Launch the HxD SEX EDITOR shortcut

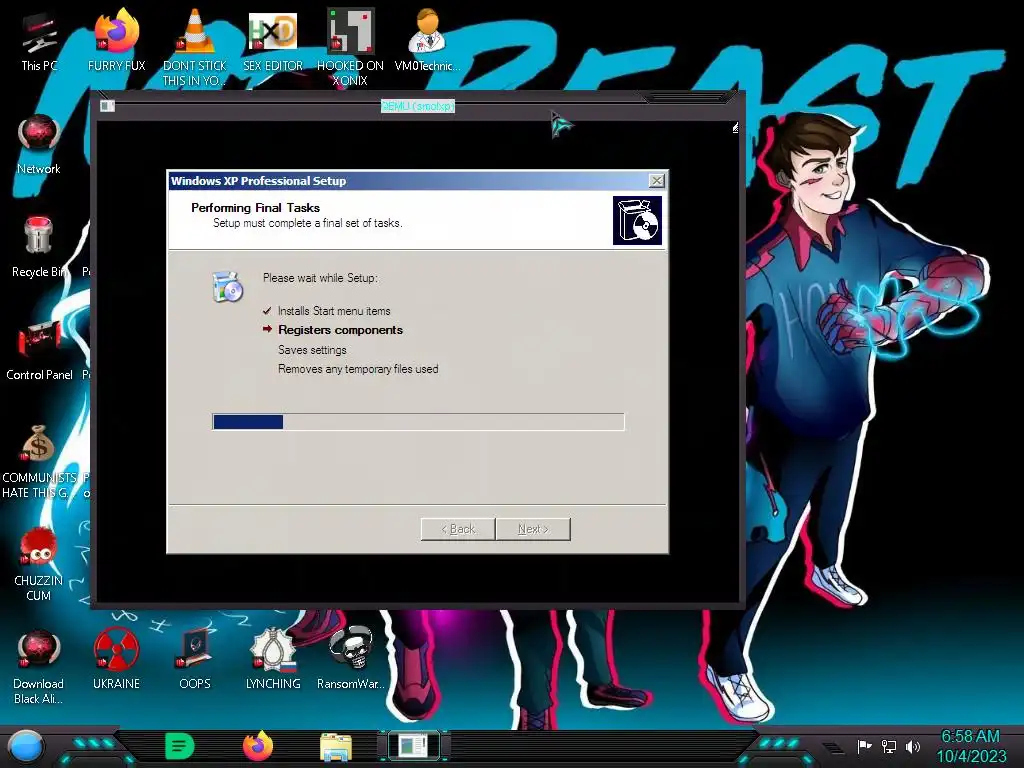tap(273, 42)
